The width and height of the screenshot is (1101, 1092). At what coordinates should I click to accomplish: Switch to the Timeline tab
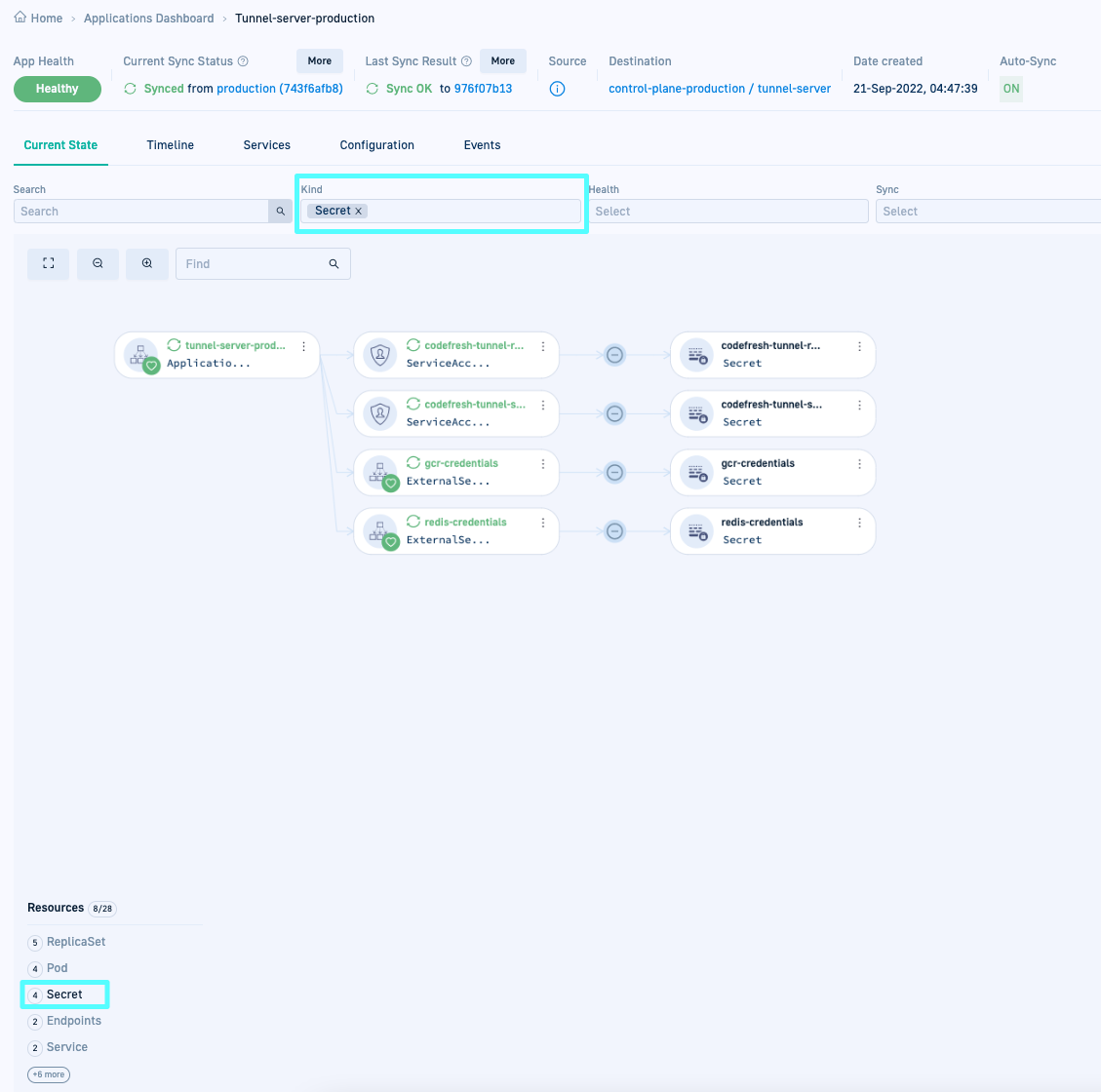170,145
